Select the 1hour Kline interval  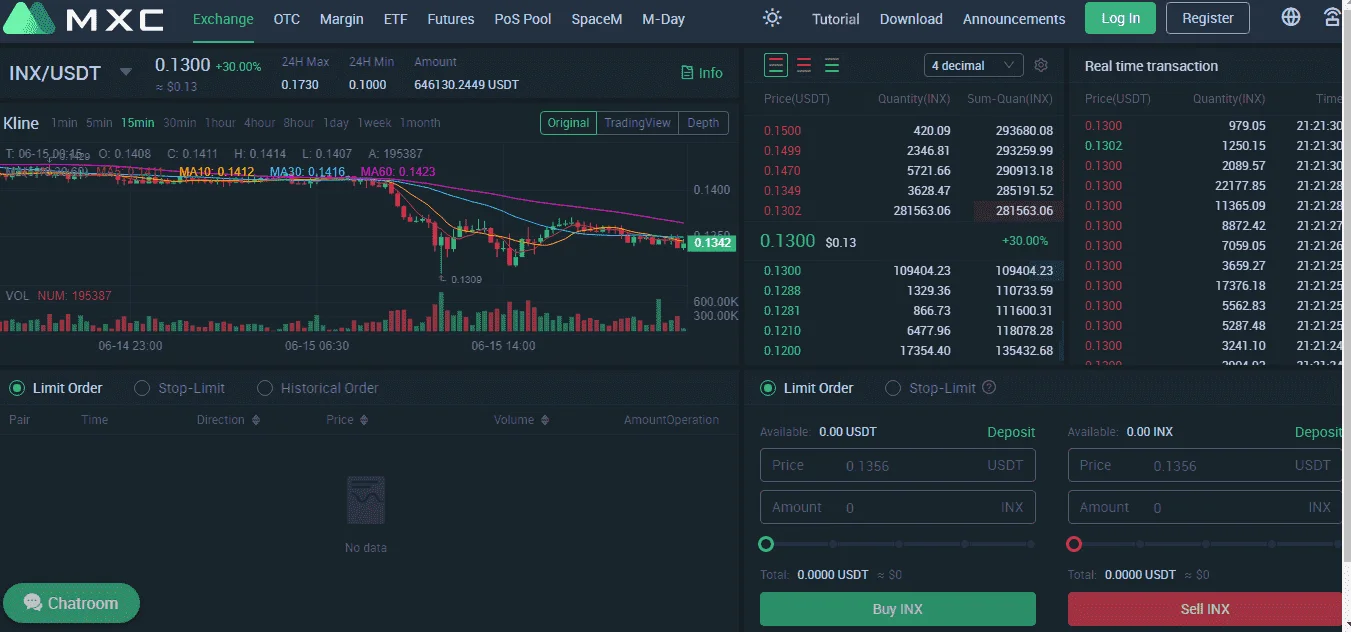click(x=220, y=123)
